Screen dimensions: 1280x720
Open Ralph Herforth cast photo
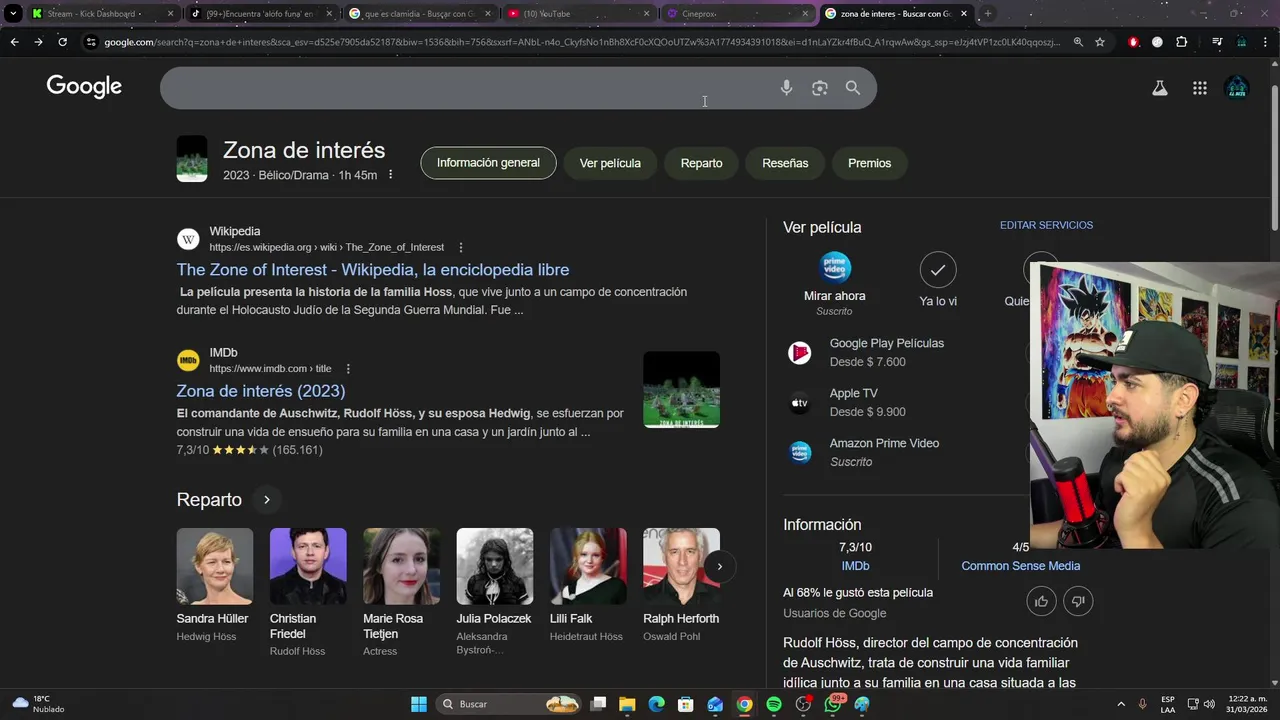tap(681, 566)
